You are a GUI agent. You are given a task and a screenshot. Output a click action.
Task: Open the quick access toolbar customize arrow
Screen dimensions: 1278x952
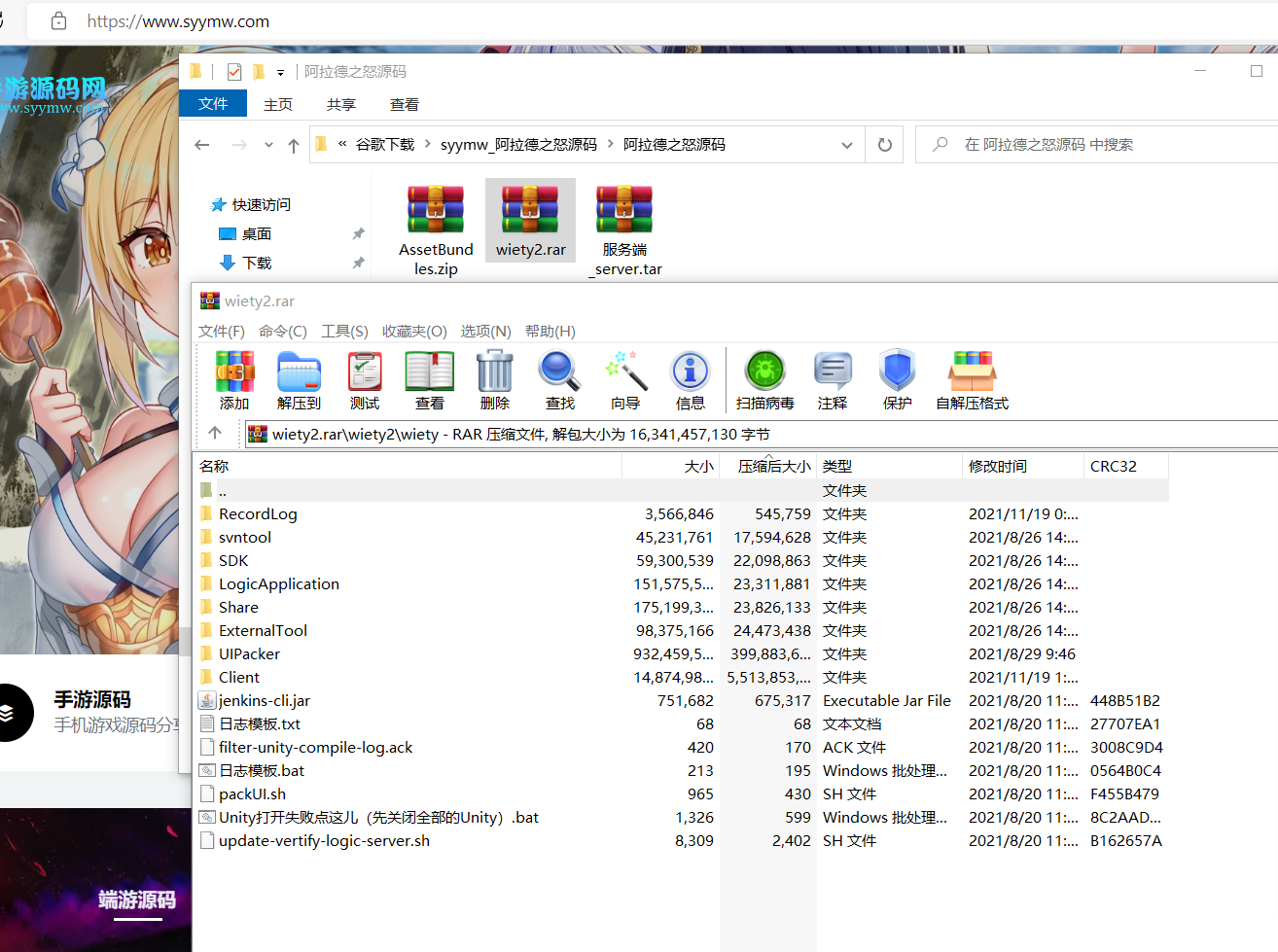coord(280,73)
